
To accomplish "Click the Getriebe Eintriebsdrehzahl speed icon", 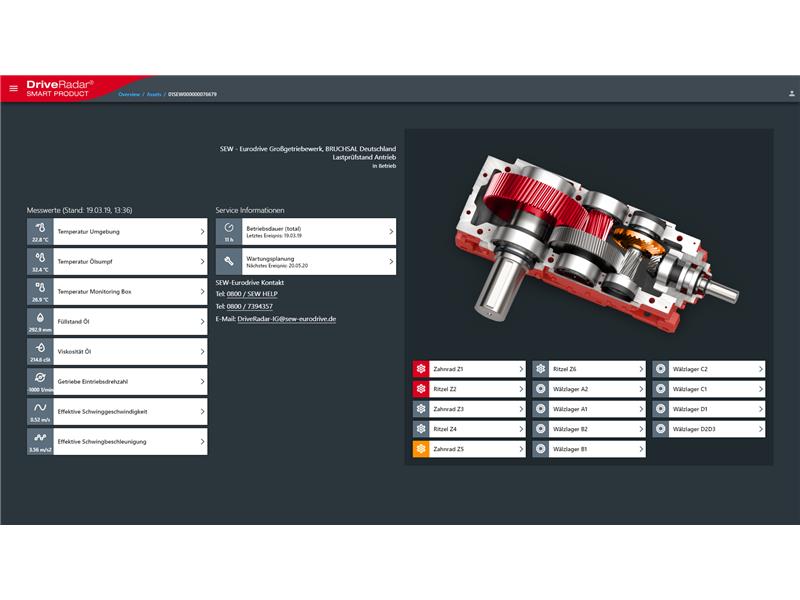I will tap(40, 378).
